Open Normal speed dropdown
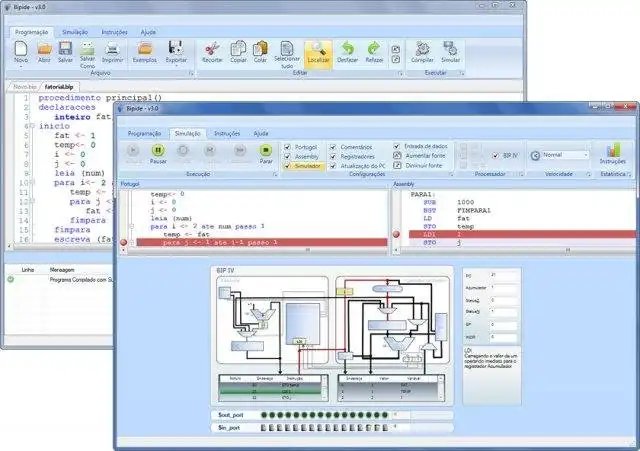The height and width of the screenshot is (451, 640). [x=586, y=155]
